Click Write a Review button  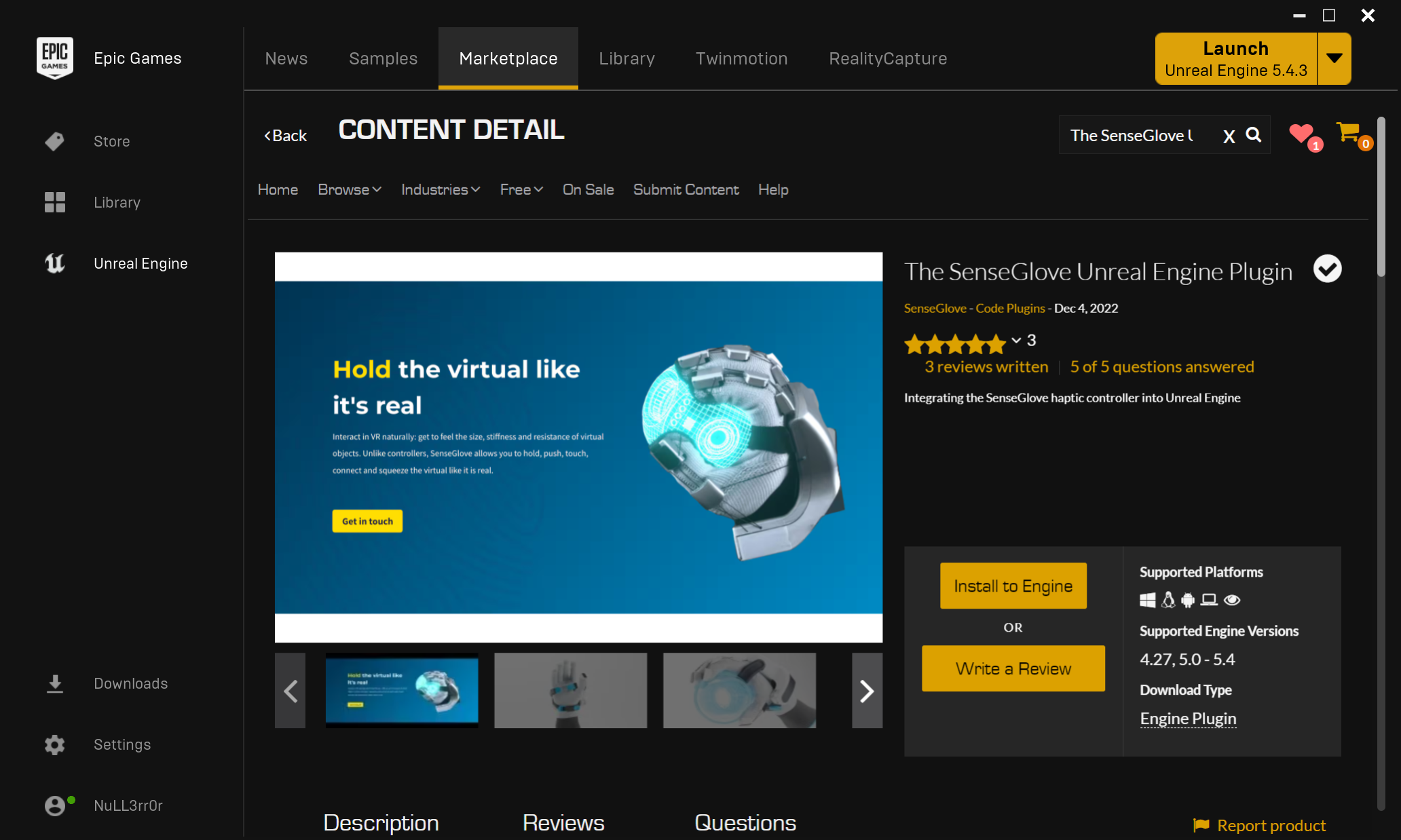tap(1013, 668)
